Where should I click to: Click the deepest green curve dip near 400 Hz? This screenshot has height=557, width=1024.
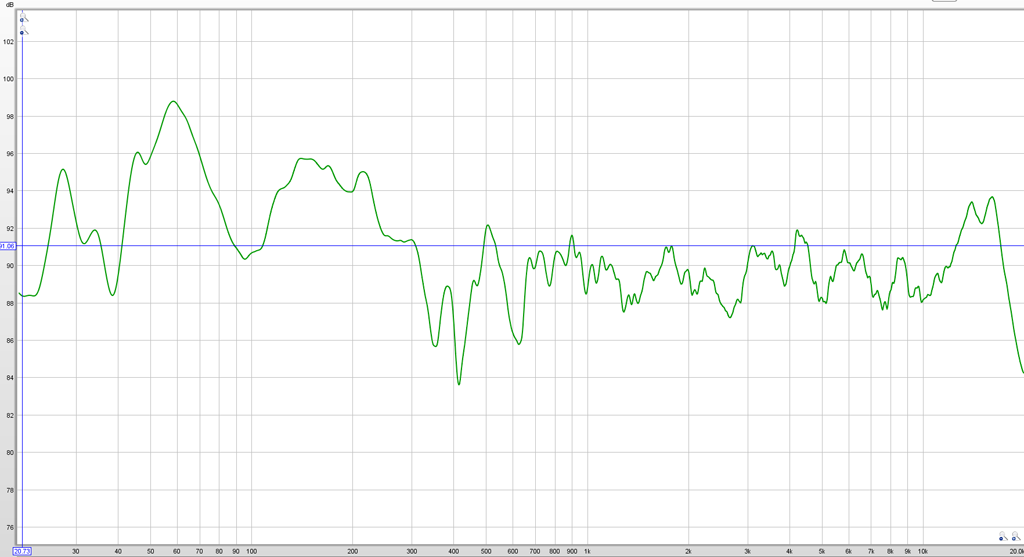(x=459, y=384)
